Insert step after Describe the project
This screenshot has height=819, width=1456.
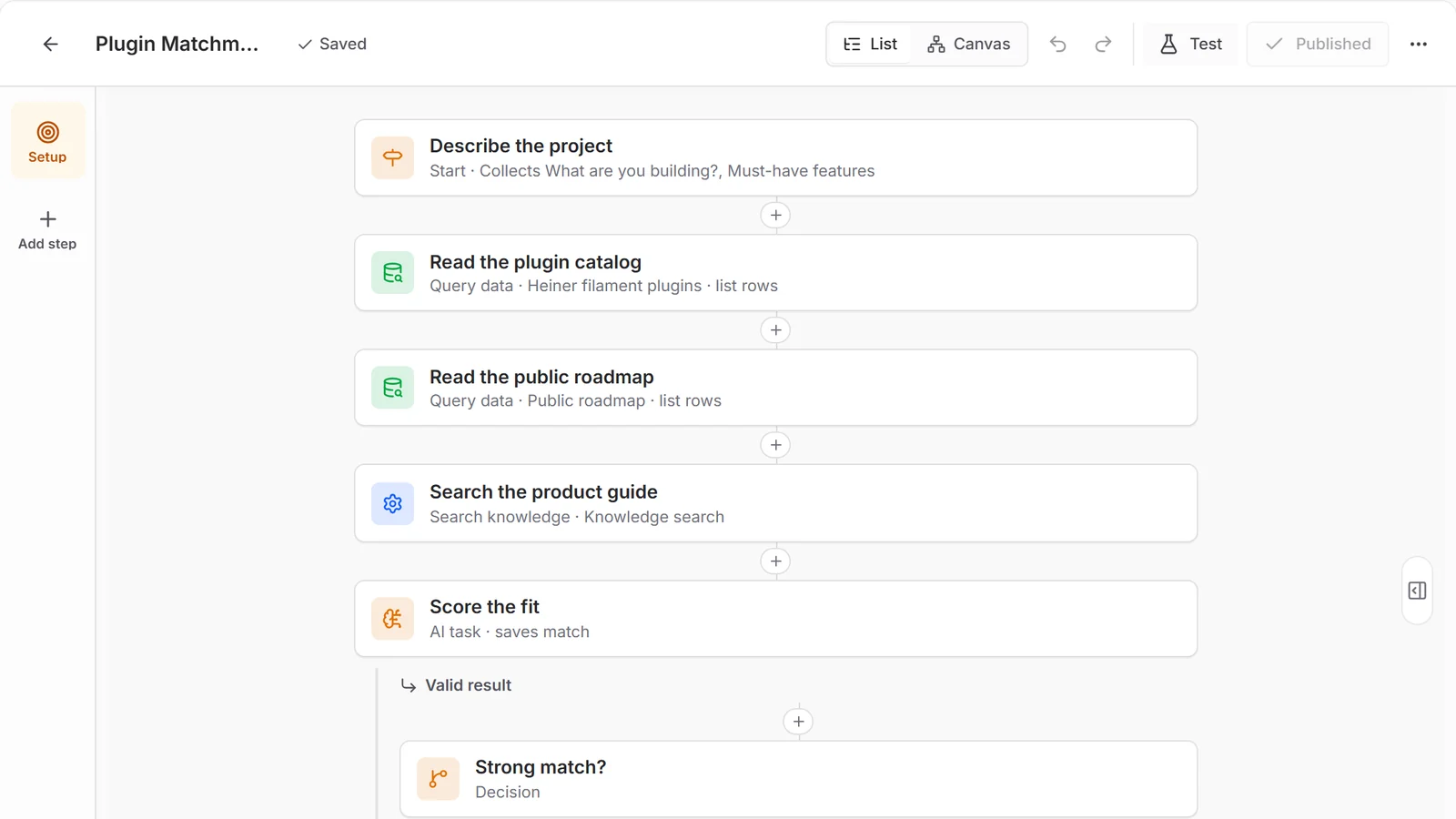tap(775, 216)
